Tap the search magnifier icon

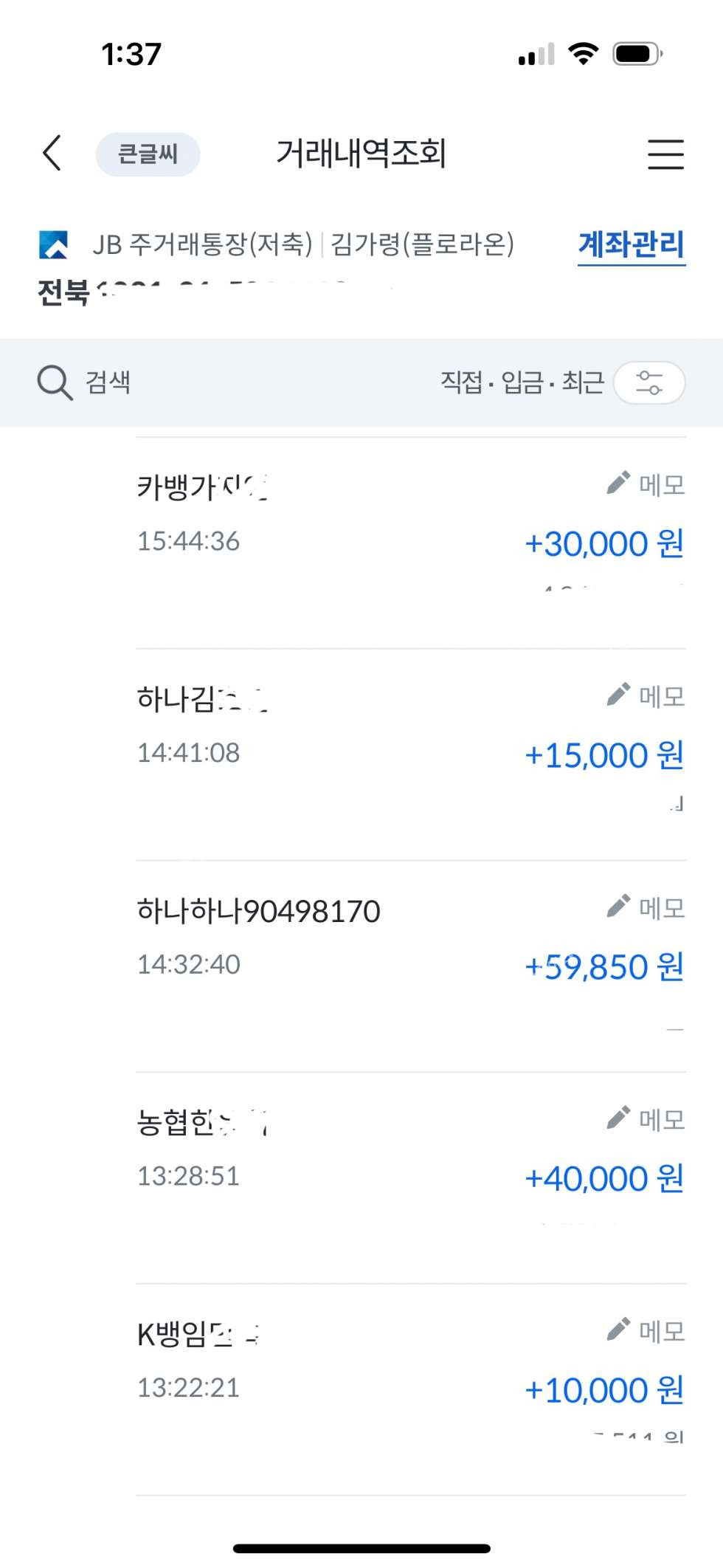point(55,382)
